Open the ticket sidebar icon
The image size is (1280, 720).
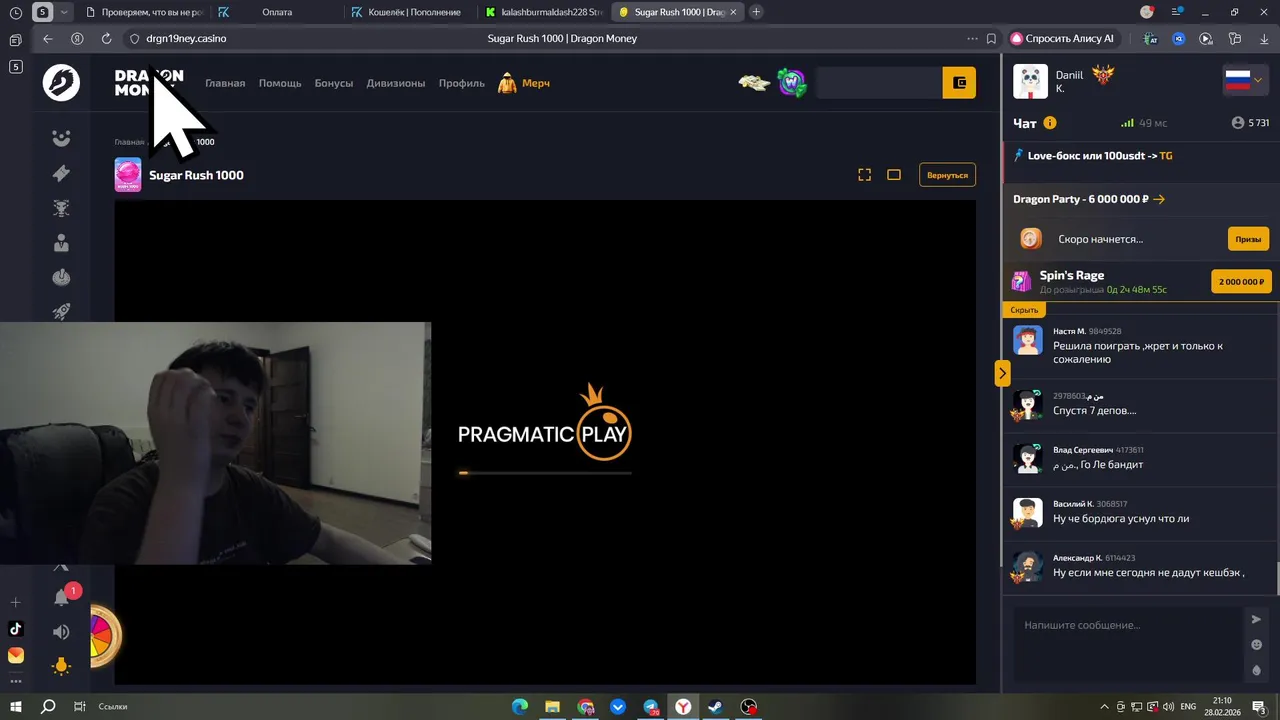[x=61, y=173]
